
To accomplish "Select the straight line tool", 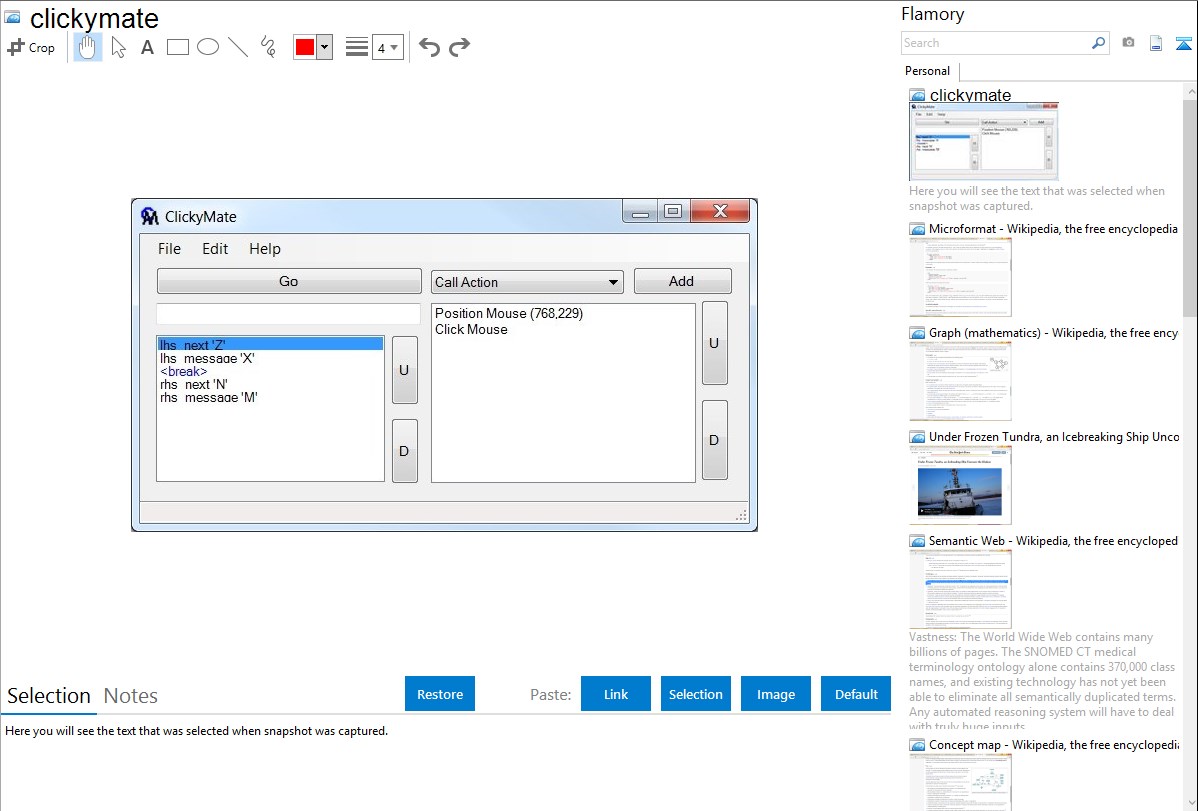I will 238,47.
